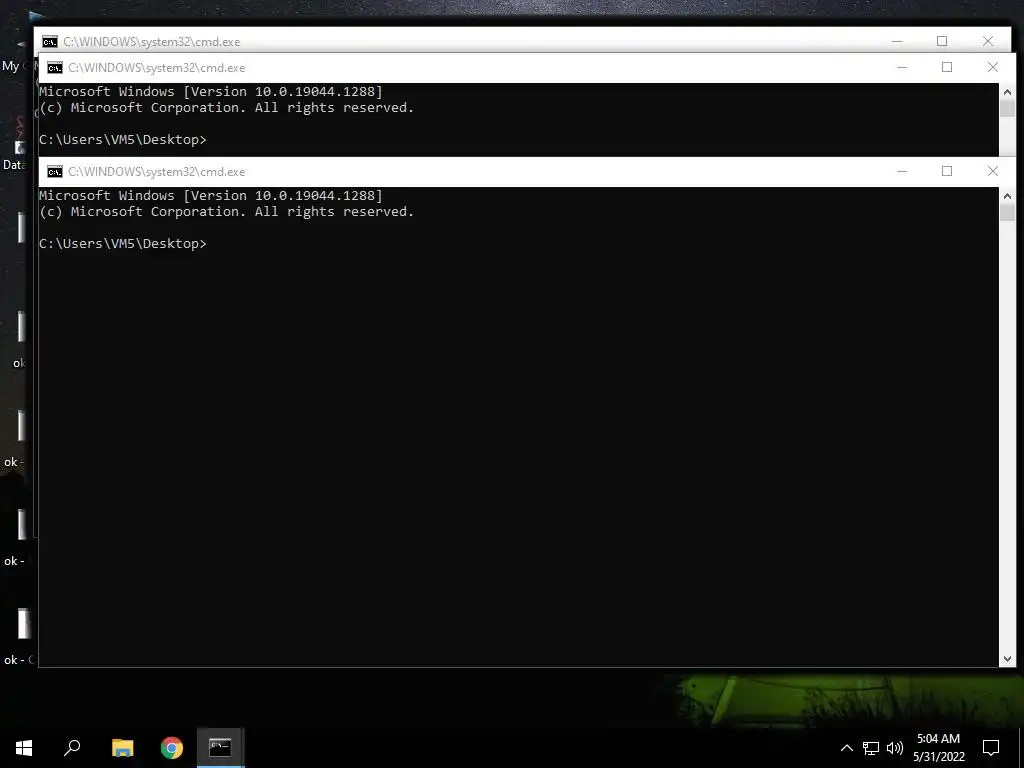Click front window title text cmd.exe
The image size is (1024, 768).
(157, 172)
